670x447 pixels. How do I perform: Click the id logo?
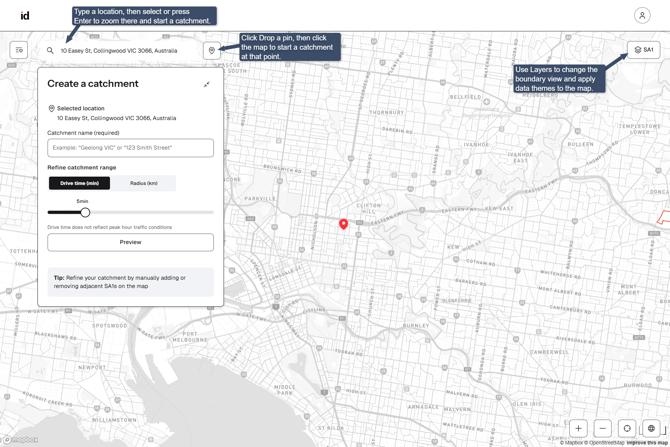(x=25, y=15)
